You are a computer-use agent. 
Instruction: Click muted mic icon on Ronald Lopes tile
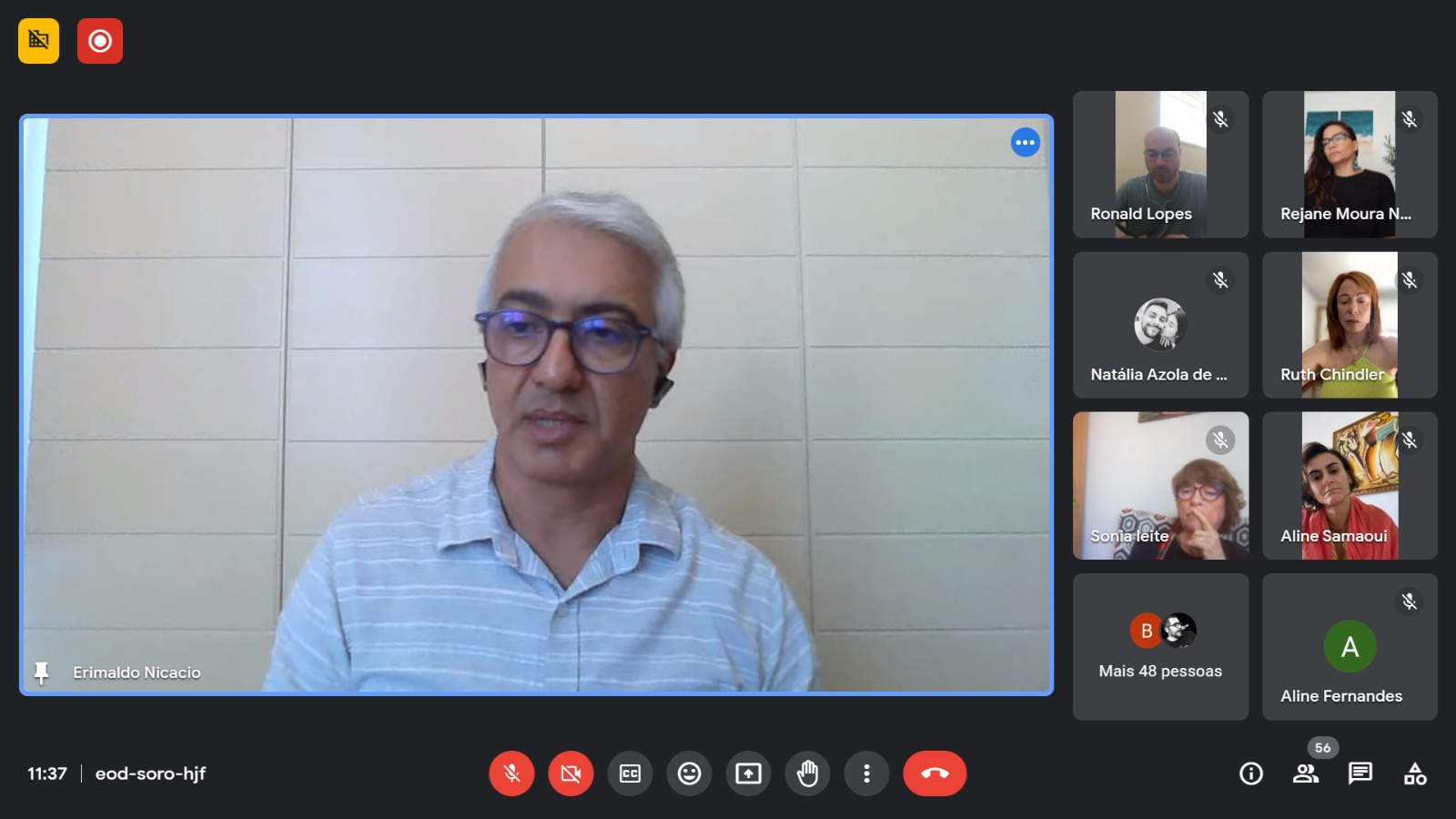tap(1220, 119)
